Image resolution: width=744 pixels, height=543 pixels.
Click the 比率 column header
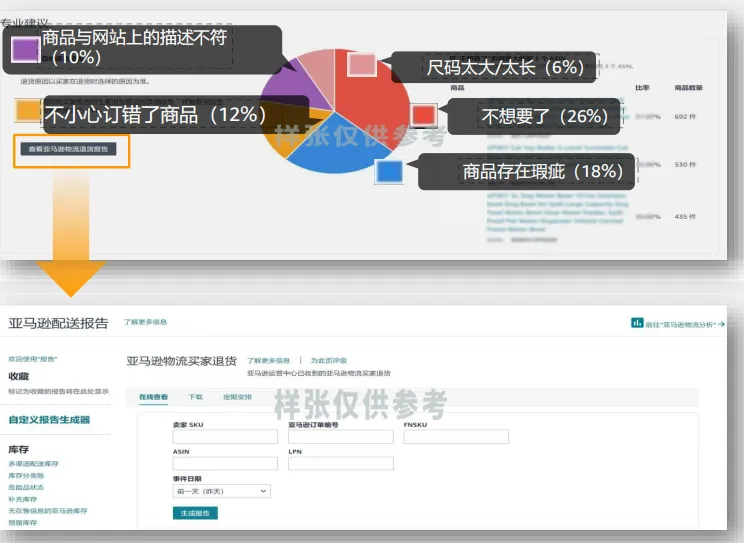[642, 88]
